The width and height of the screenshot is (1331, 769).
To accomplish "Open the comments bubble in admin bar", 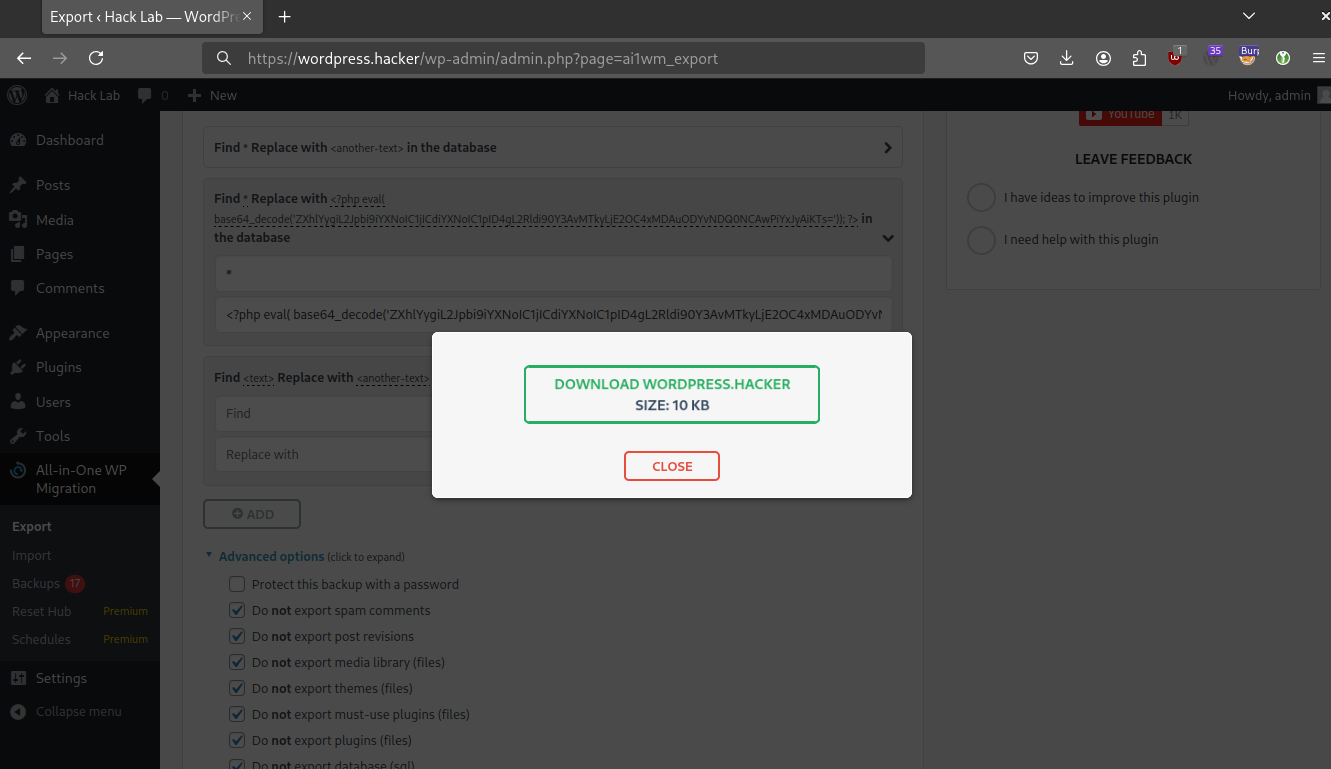I will pyautogui.click(x=145, y=95).
